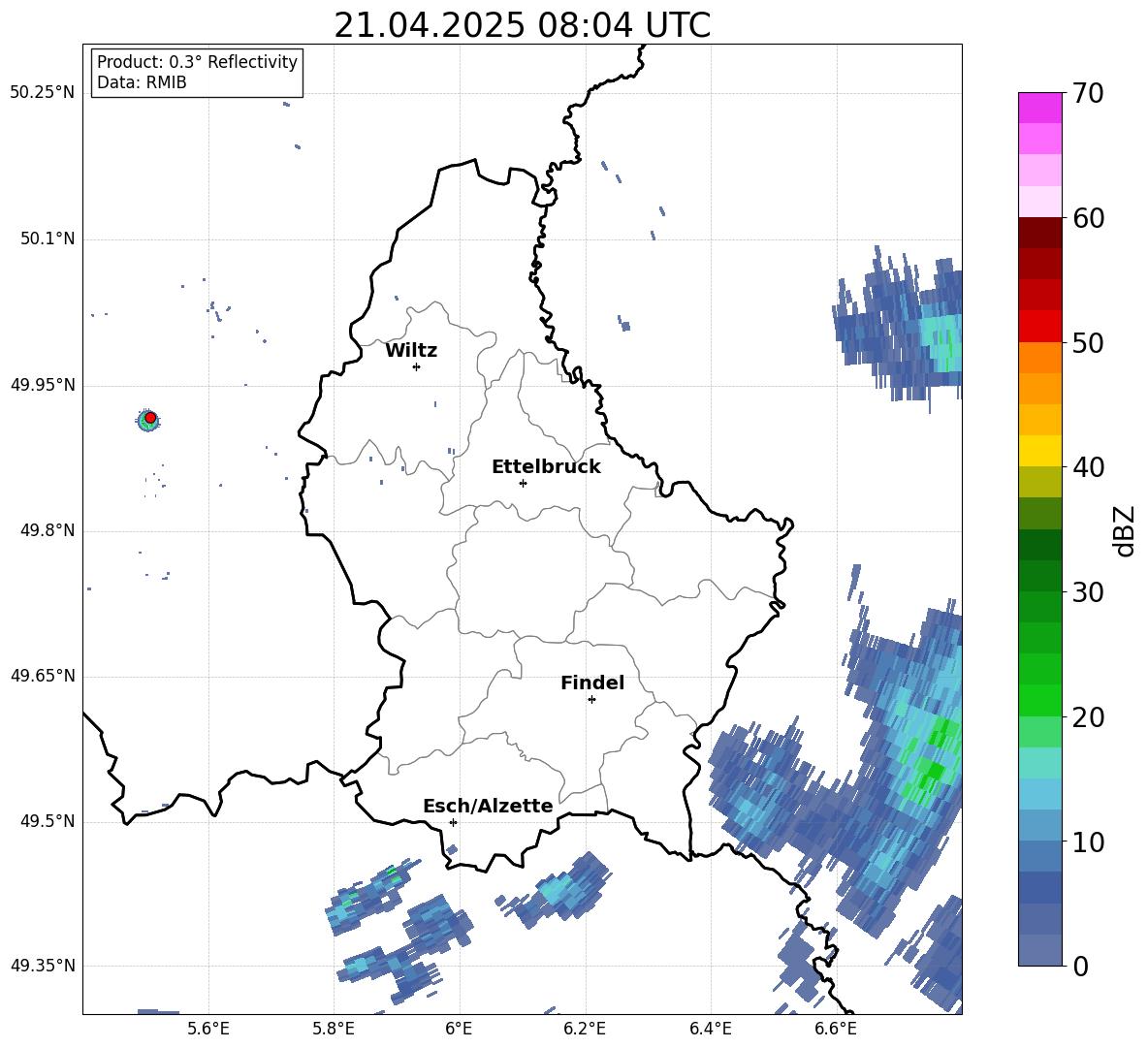
Task: Click the 50.1°N latitude label
Action: coord(48,239)
